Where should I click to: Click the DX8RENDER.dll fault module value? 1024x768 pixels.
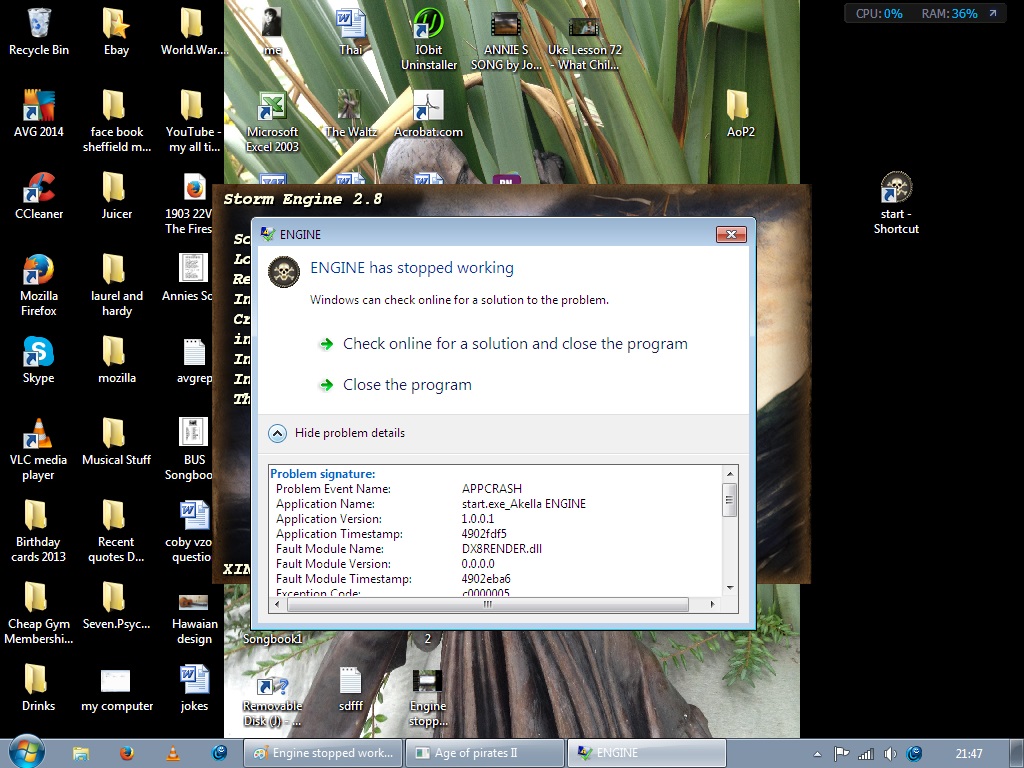[x=502, y=549]
